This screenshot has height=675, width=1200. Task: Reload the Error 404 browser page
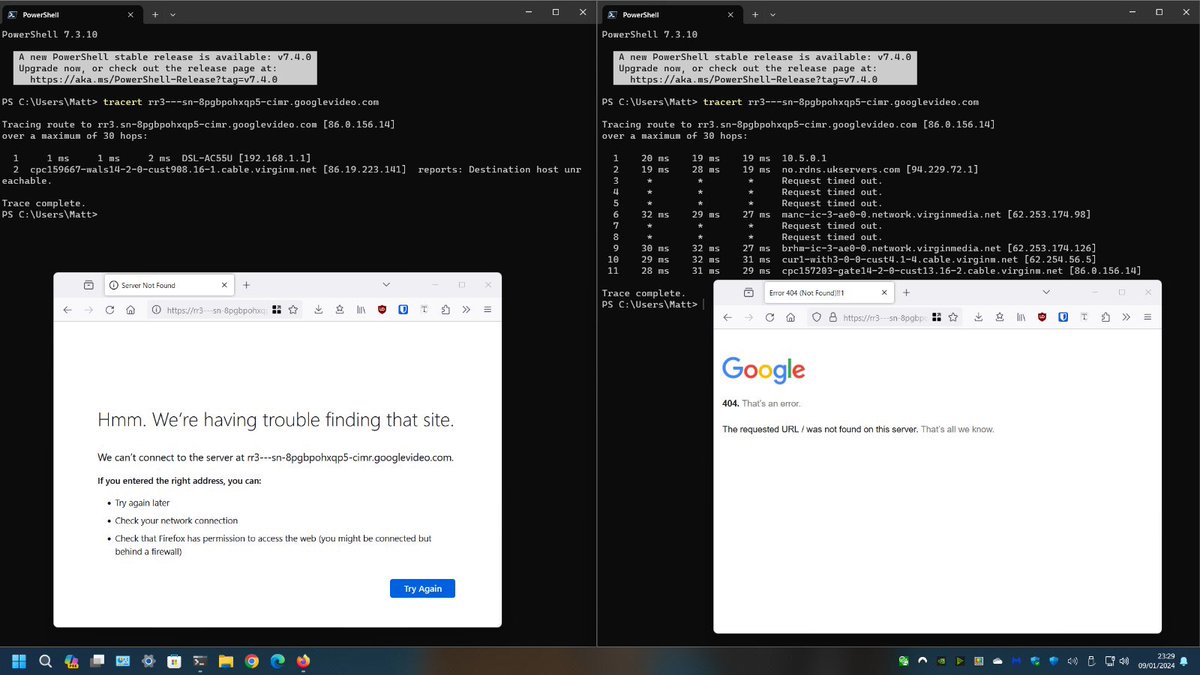(x=769, y=317)
